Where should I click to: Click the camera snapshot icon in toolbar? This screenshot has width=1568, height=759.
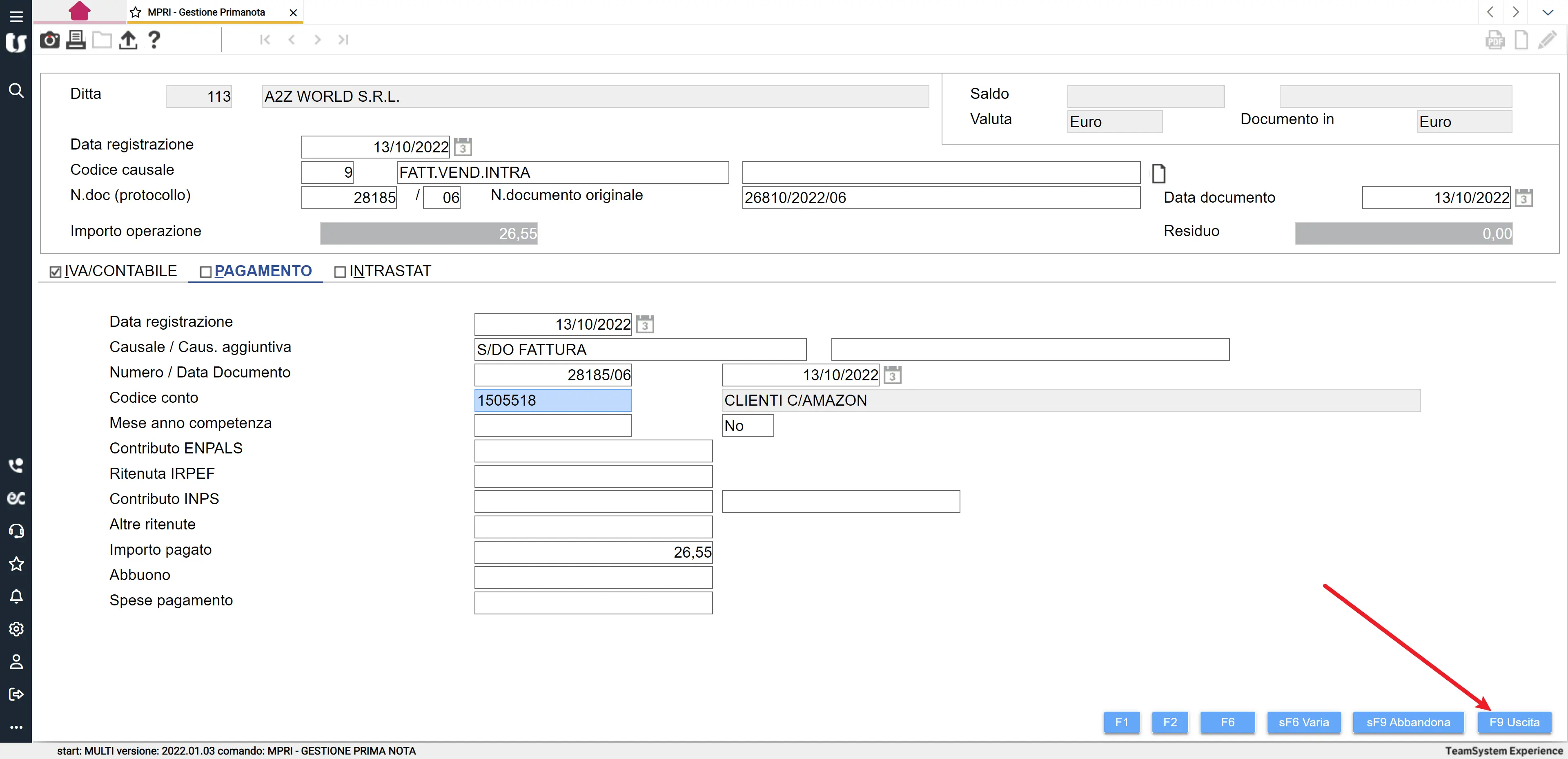49,40
